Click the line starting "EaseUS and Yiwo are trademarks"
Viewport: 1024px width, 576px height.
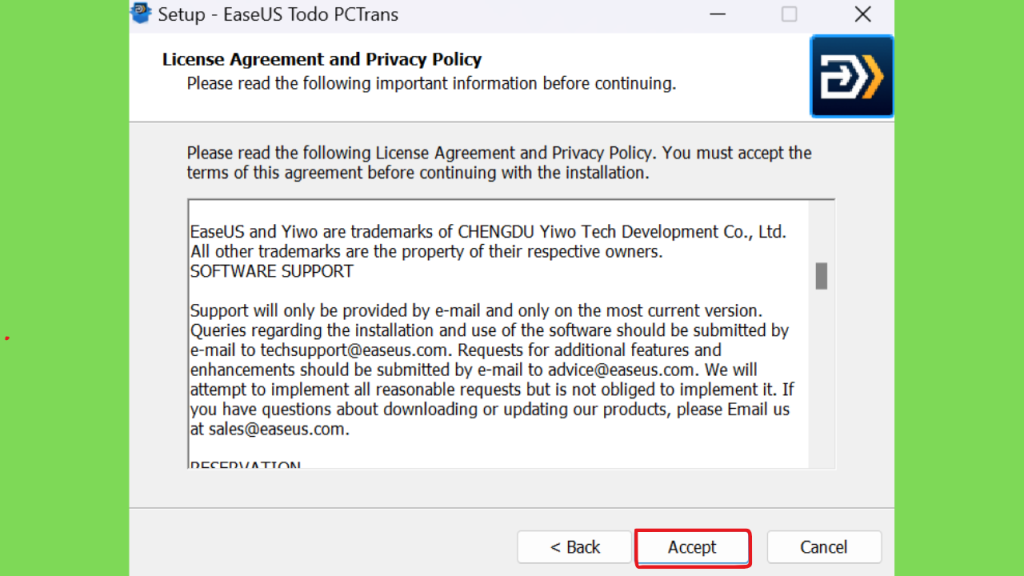(x=488, y=232)
